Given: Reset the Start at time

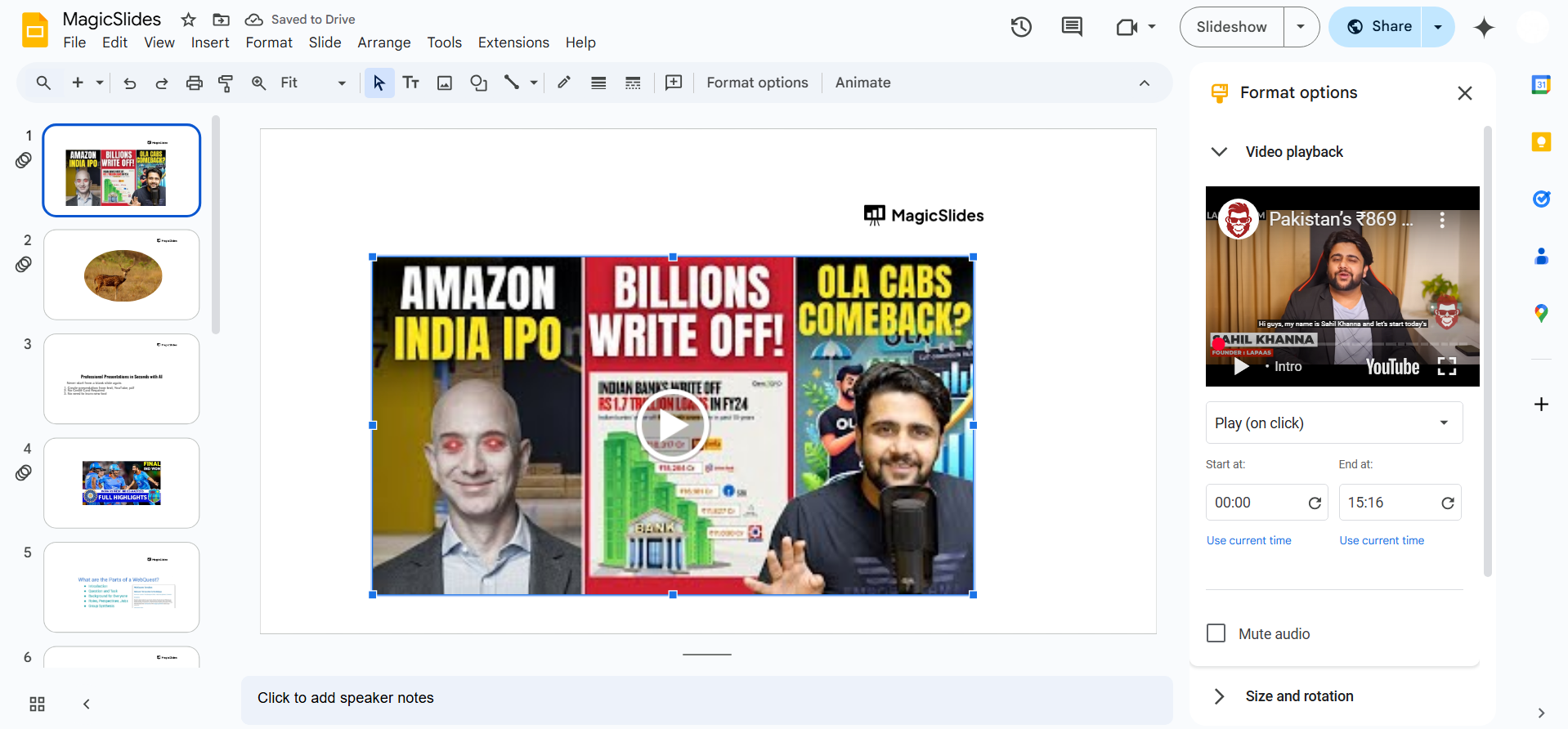Looking at the screenshot, I should click(1315, 503).
